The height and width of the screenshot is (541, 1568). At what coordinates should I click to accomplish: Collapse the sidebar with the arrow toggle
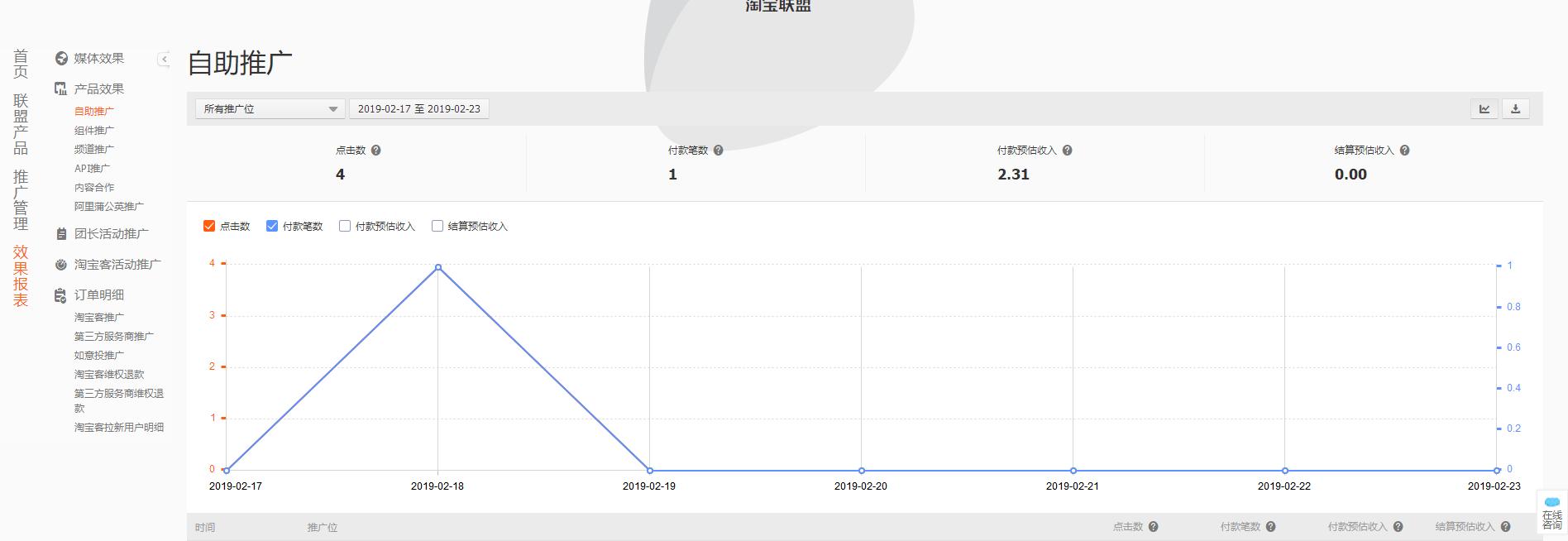pyautogui.click(x=164, y=59)
